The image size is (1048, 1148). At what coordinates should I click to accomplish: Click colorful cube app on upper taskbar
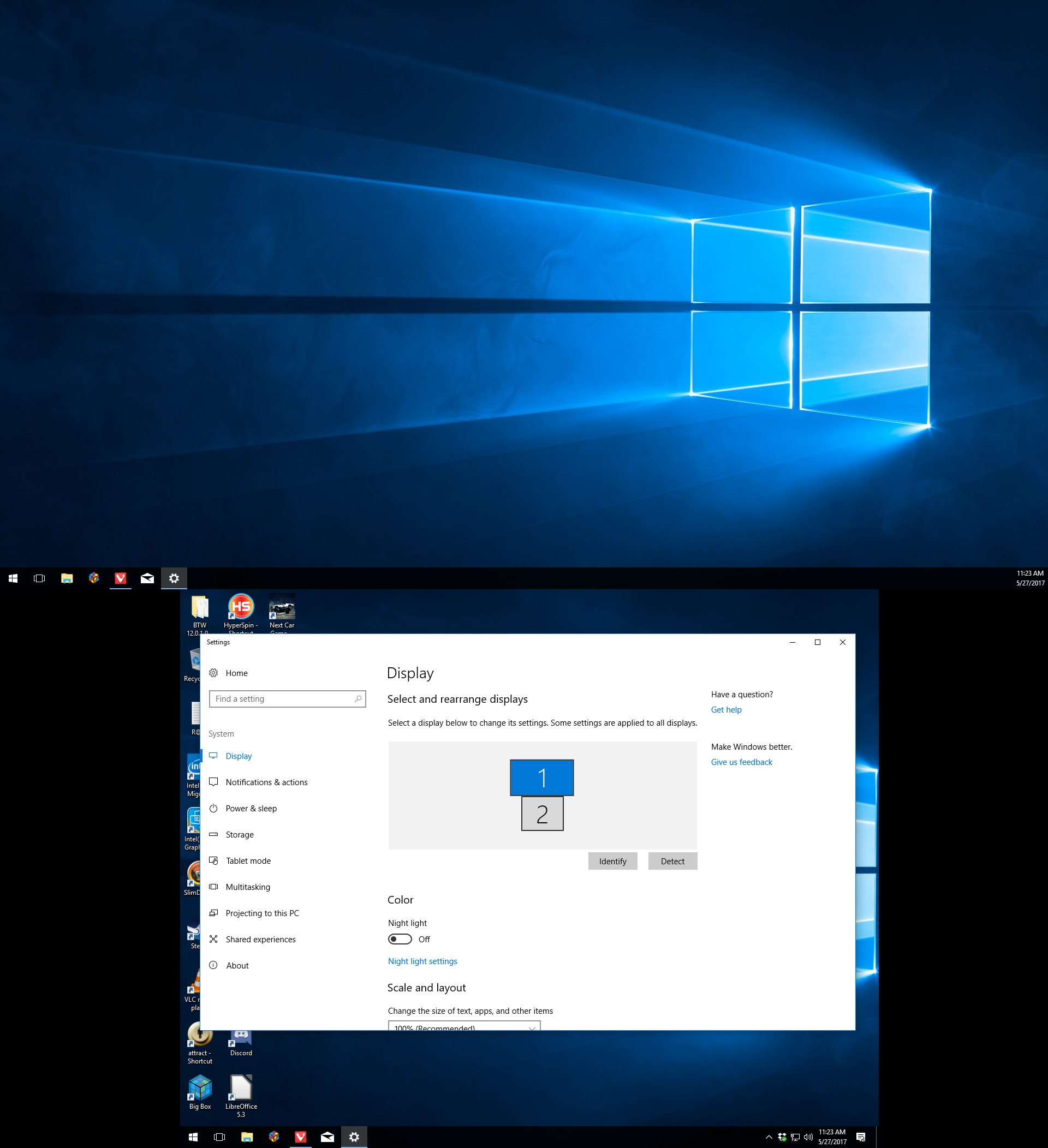[94, 578]
